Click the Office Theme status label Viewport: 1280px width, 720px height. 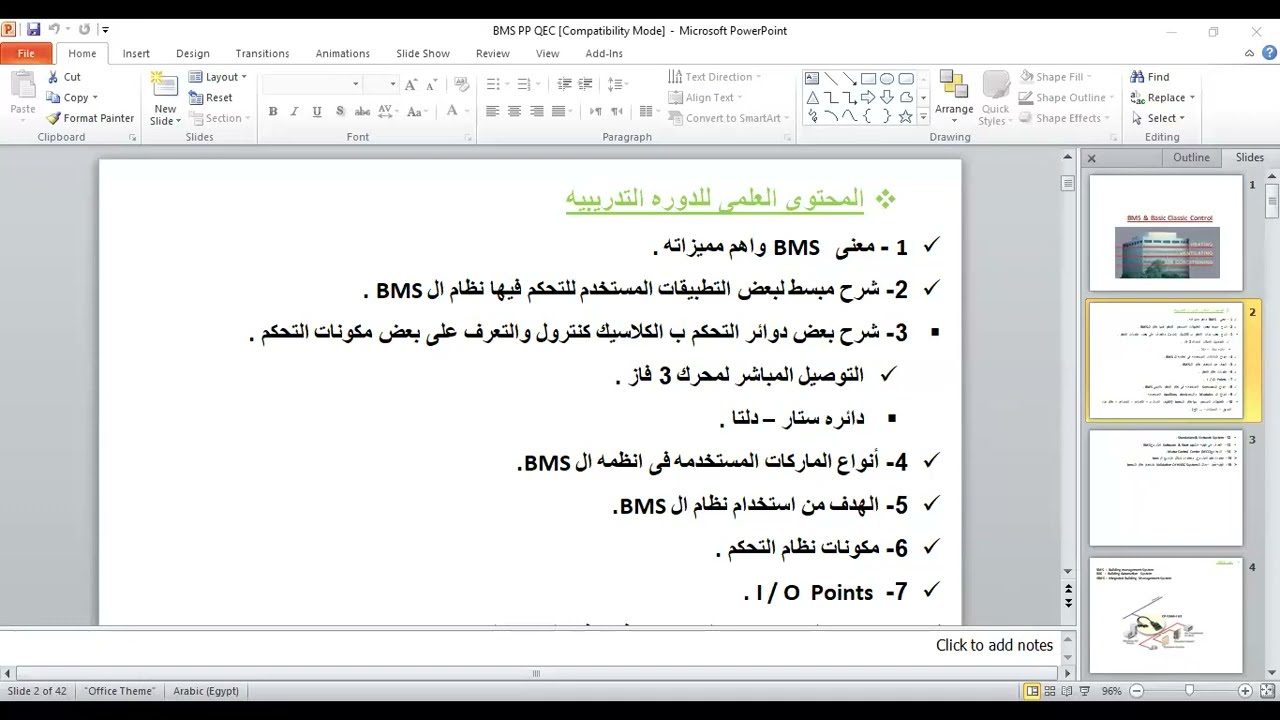point(120,691)
